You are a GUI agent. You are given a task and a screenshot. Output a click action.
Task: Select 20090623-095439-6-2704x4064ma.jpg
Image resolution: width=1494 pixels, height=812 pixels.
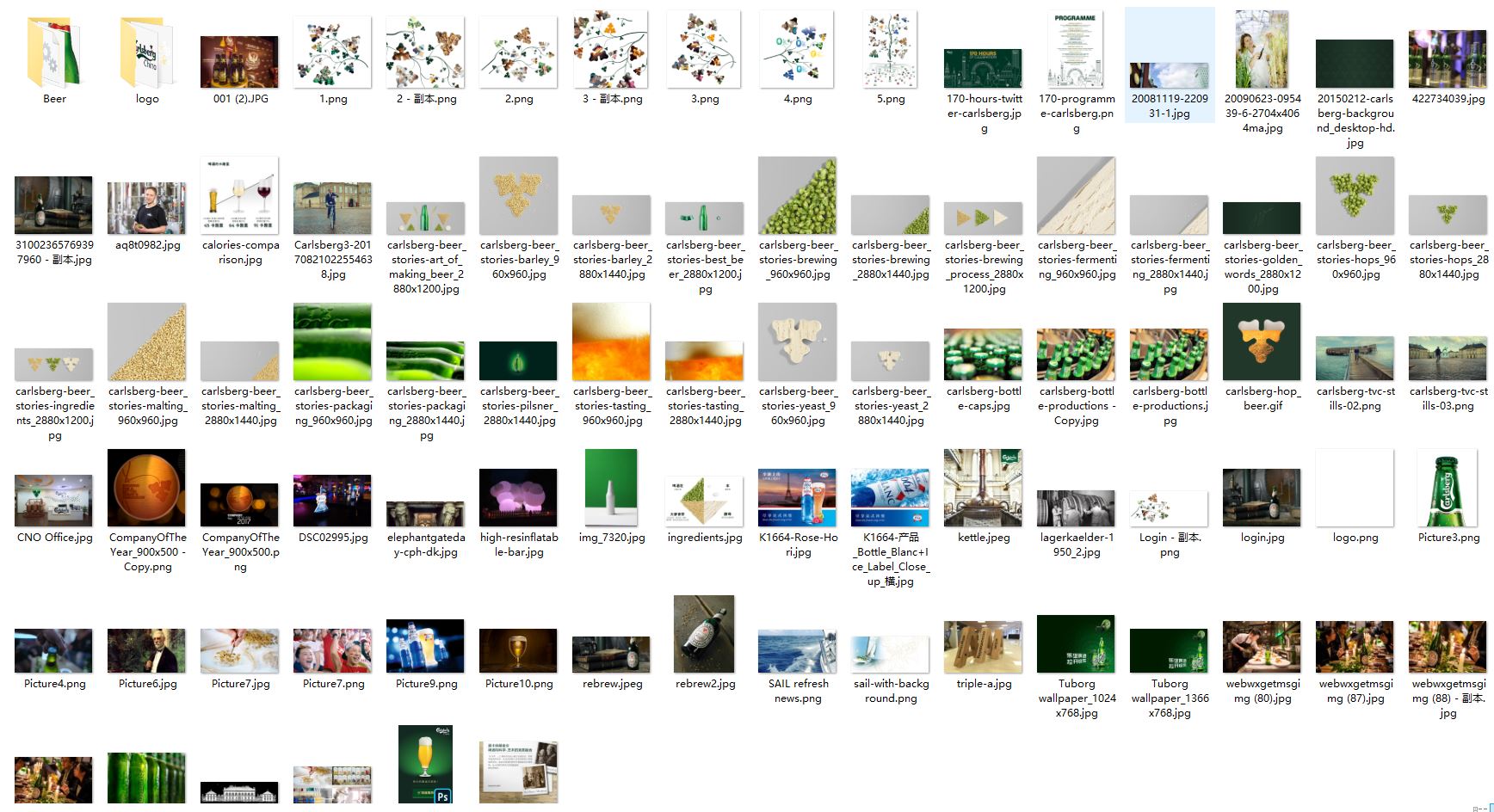1262,49
